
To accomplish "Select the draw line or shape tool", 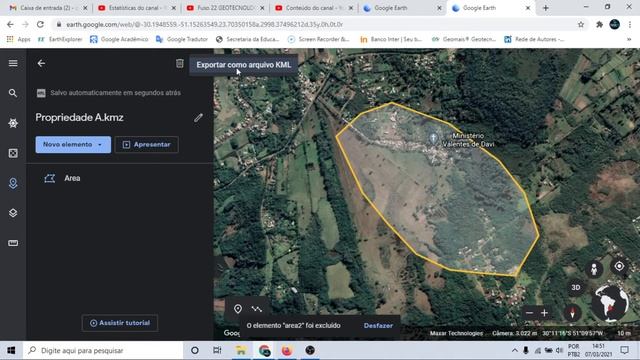I will 257,309.
